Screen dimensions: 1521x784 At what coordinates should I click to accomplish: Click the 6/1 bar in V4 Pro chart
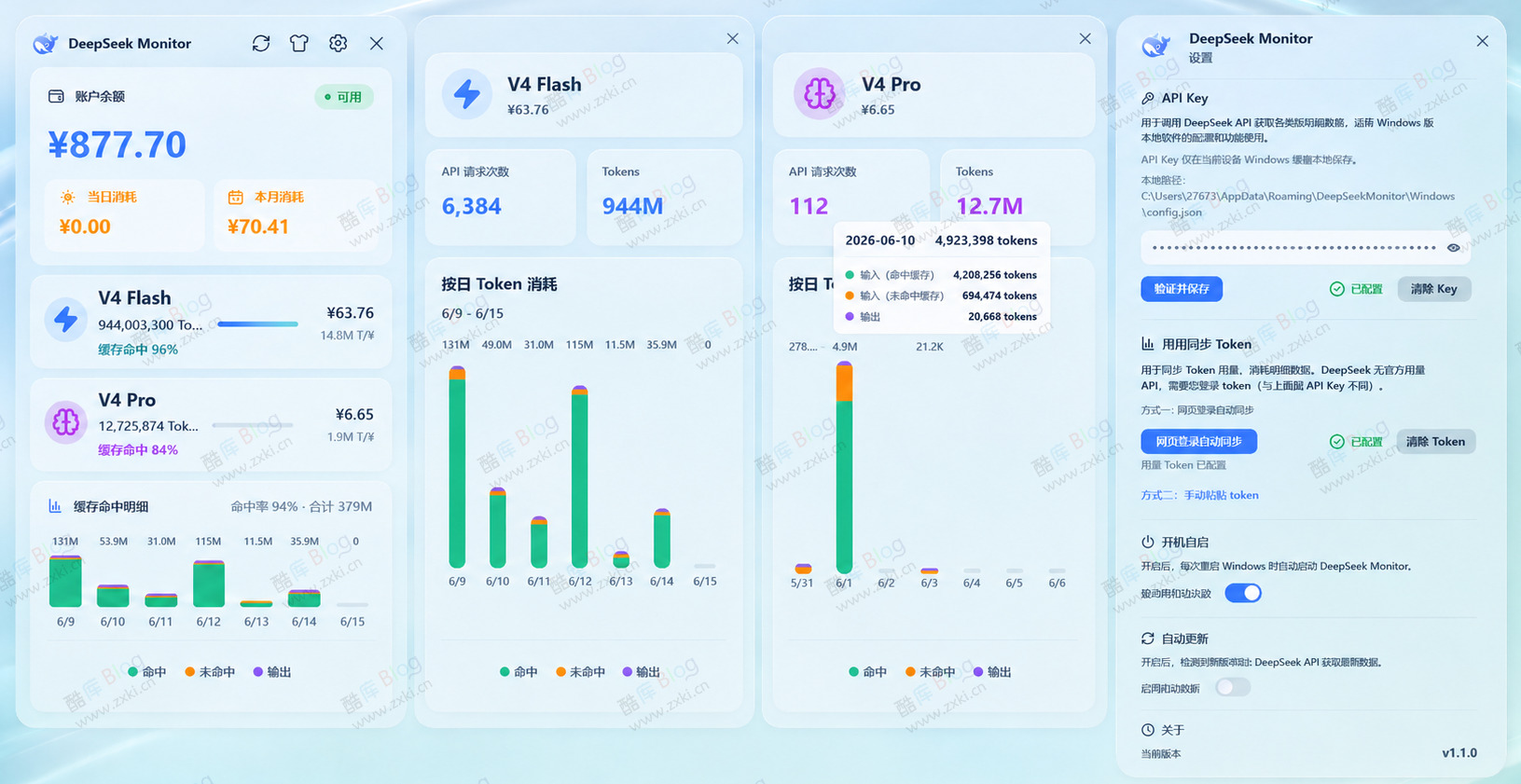click(x=844, y=467)
